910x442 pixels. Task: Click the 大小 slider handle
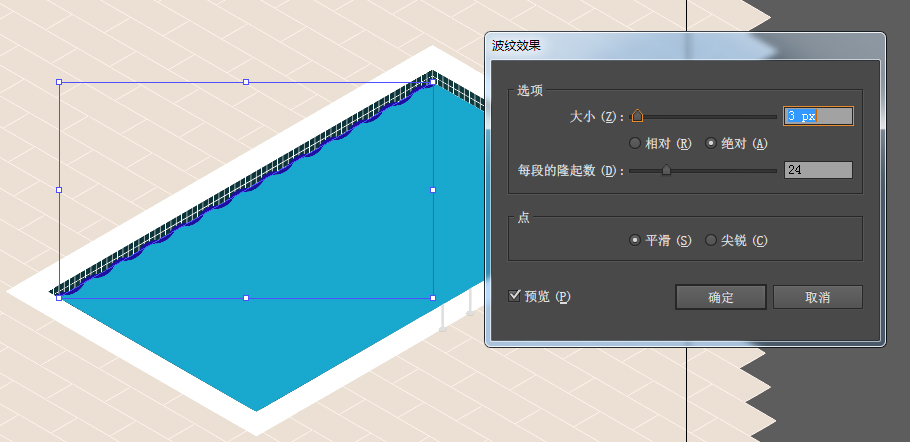tap(637, 116)
